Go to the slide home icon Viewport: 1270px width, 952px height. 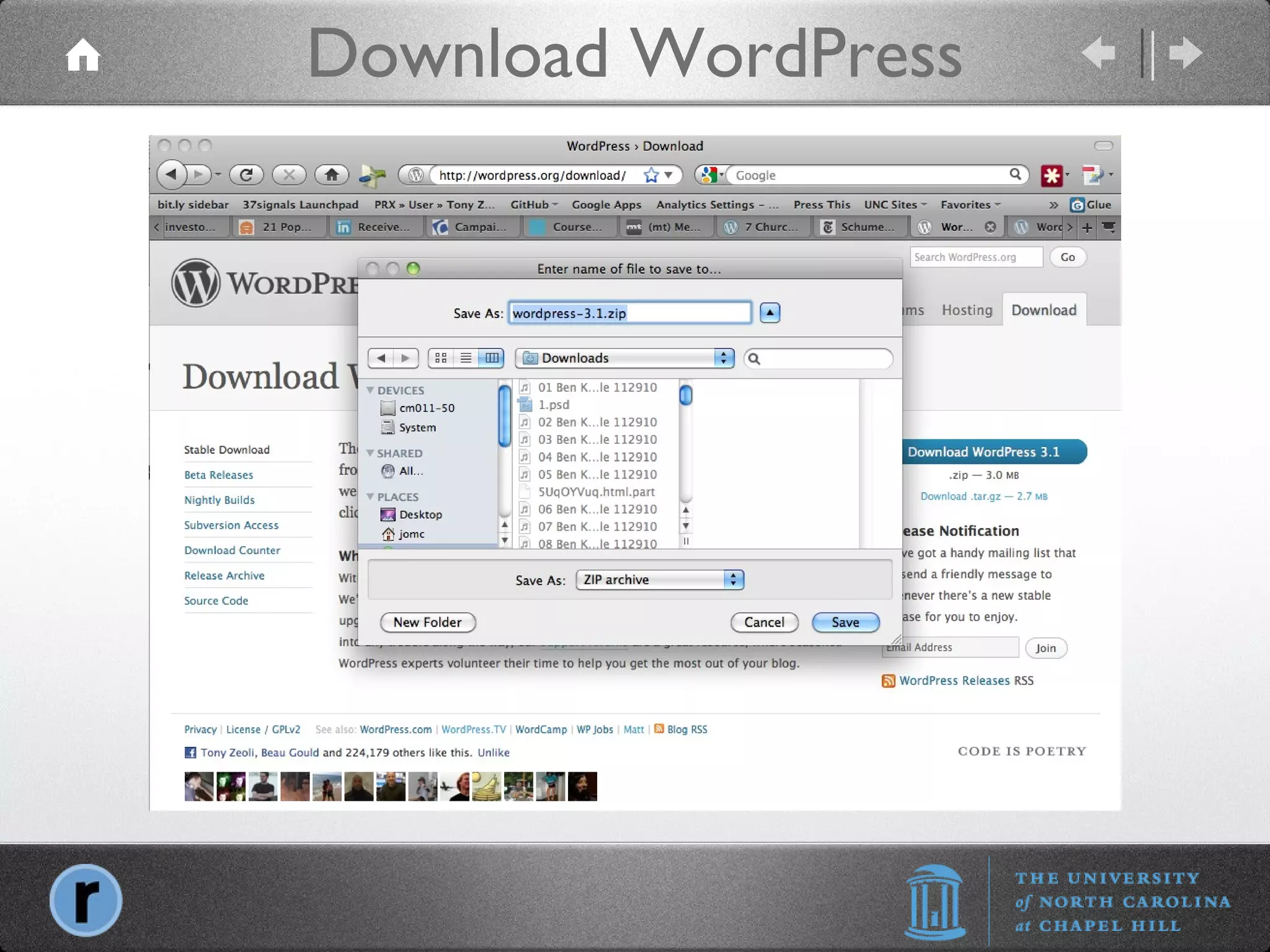[83, 55]
